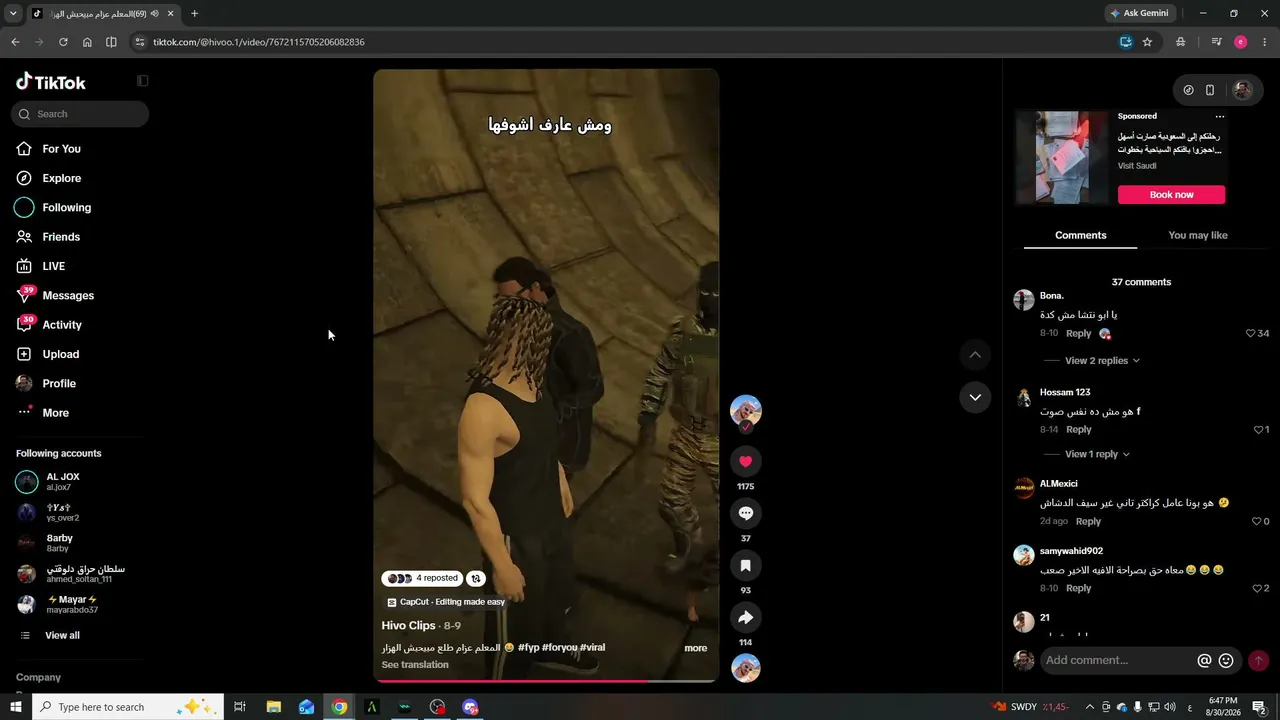This screenshot has height=720, width=1280.
Task: Like ALMexici's comment
Action: point(1257,522)
